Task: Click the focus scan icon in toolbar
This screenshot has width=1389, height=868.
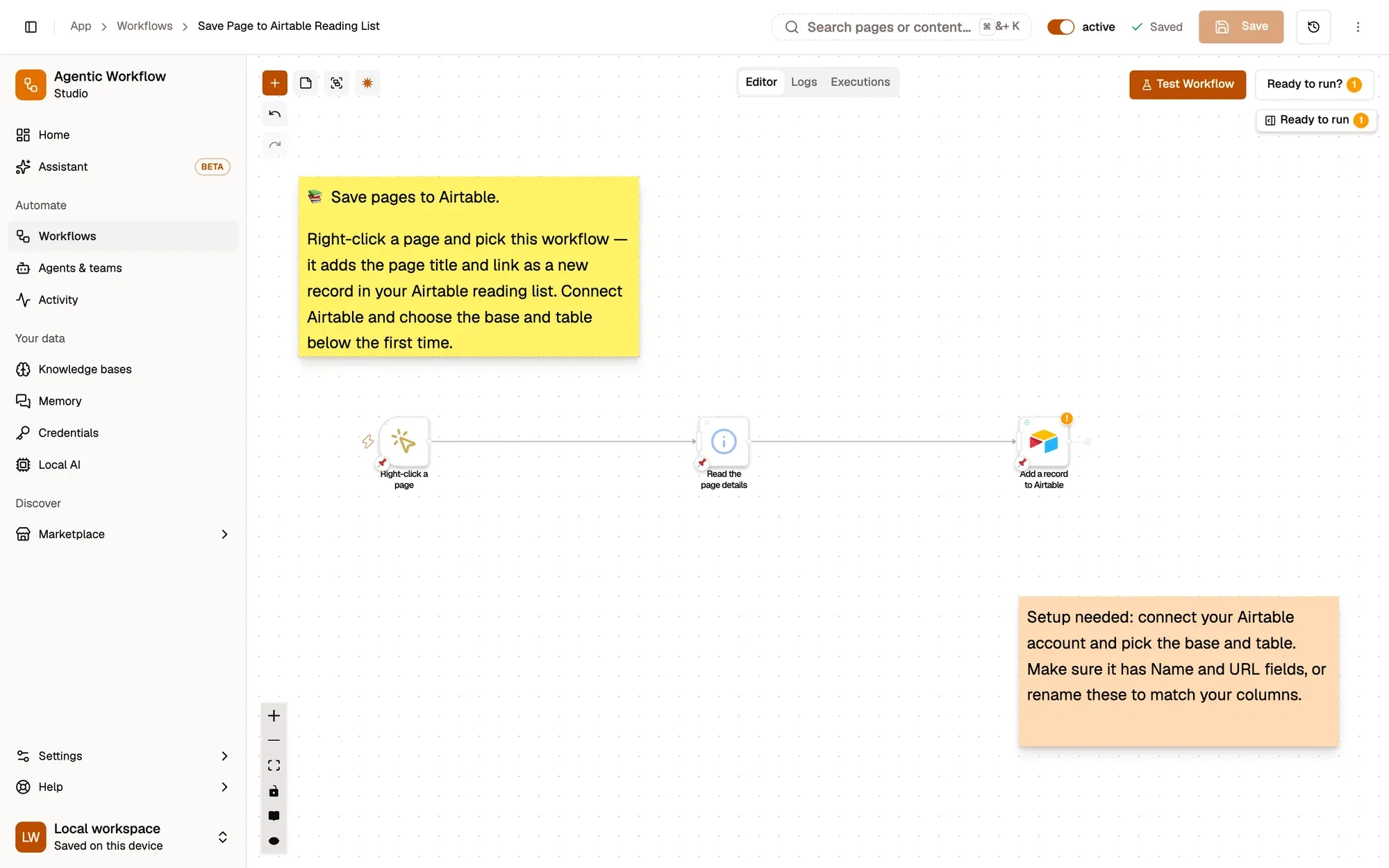Action: [337, 83]
